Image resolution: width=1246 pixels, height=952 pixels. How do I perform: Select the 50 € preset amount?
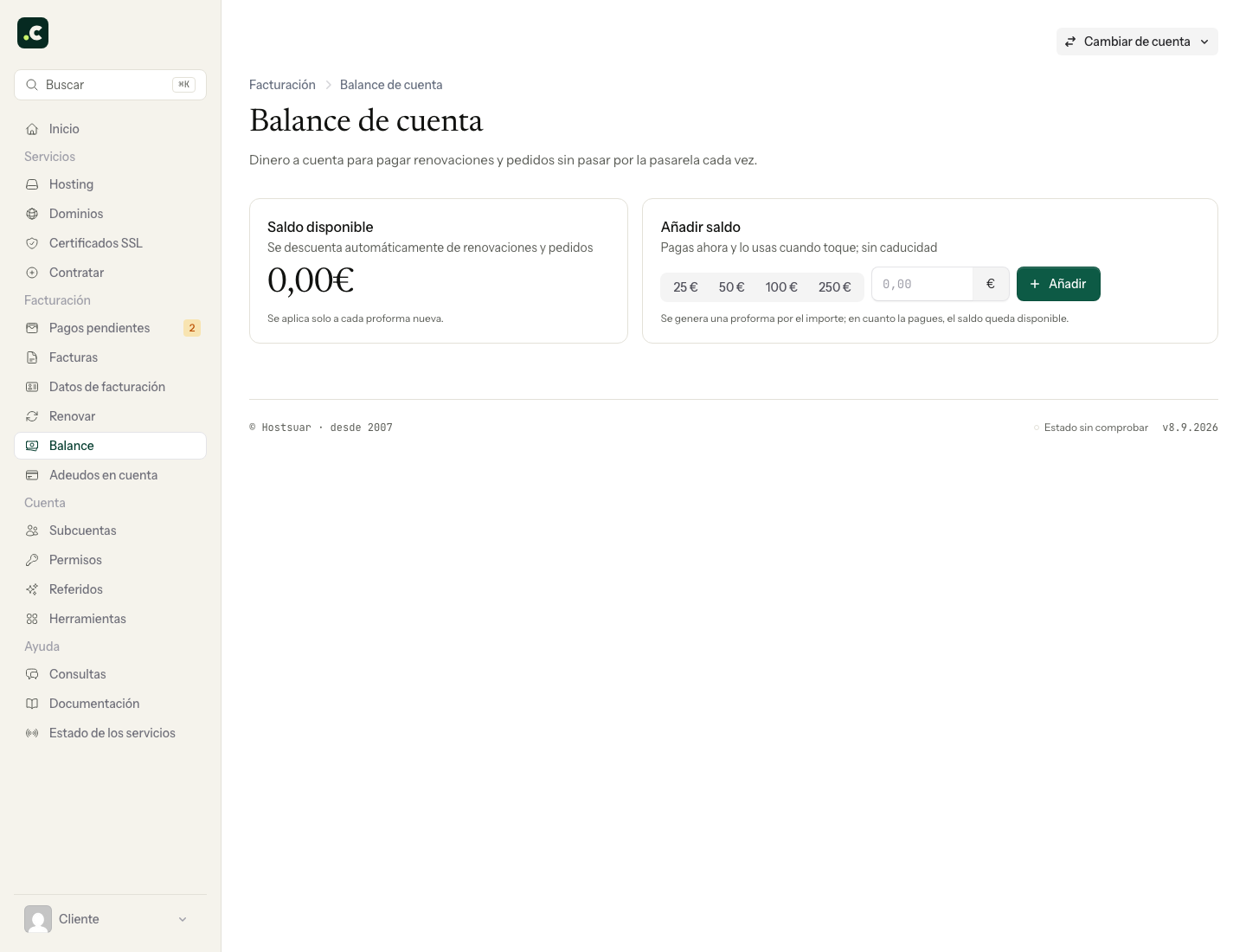point(731,287)
